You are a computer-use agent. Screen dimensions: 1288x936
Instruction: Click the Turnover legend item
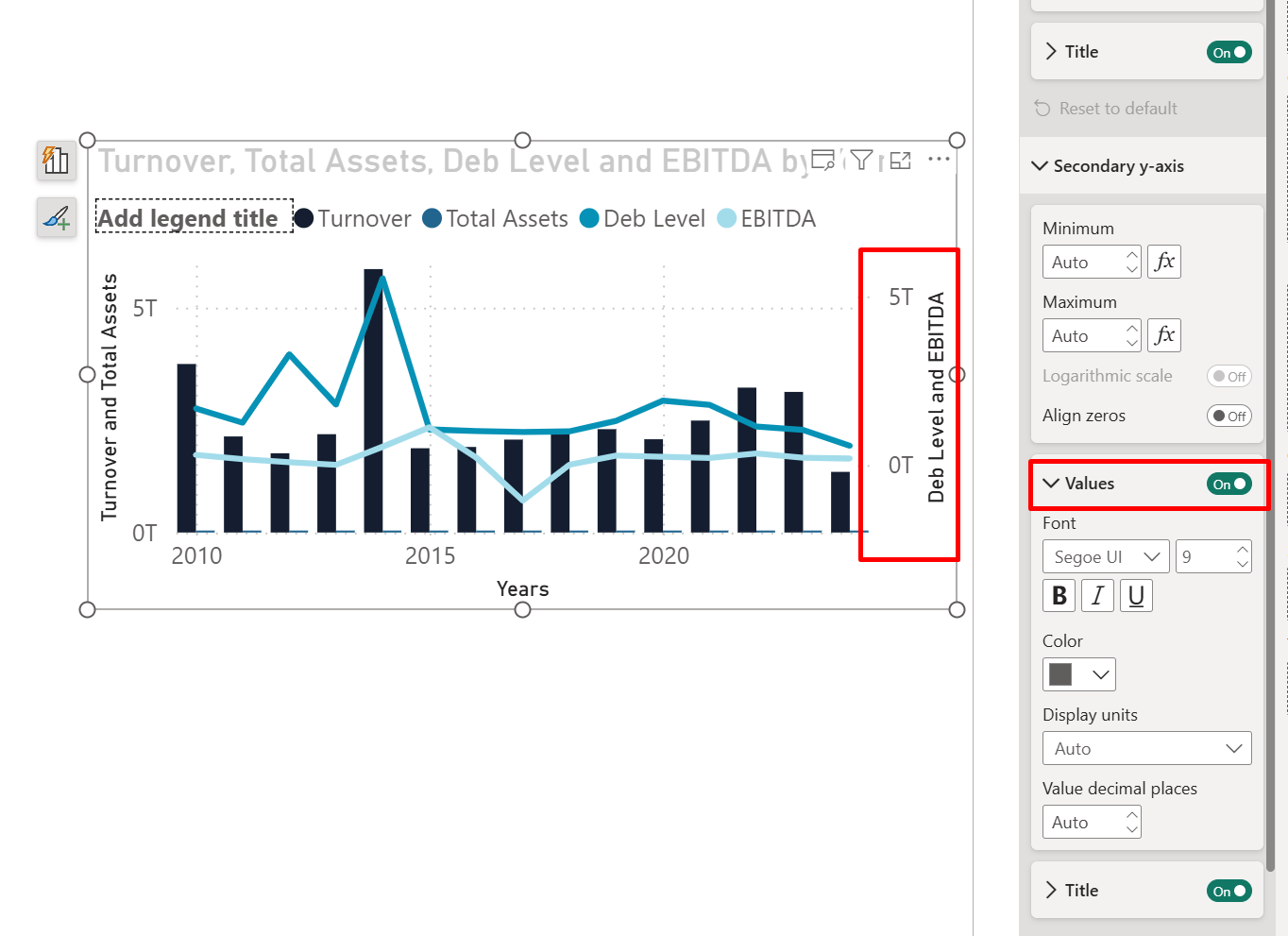click(353, 218)
